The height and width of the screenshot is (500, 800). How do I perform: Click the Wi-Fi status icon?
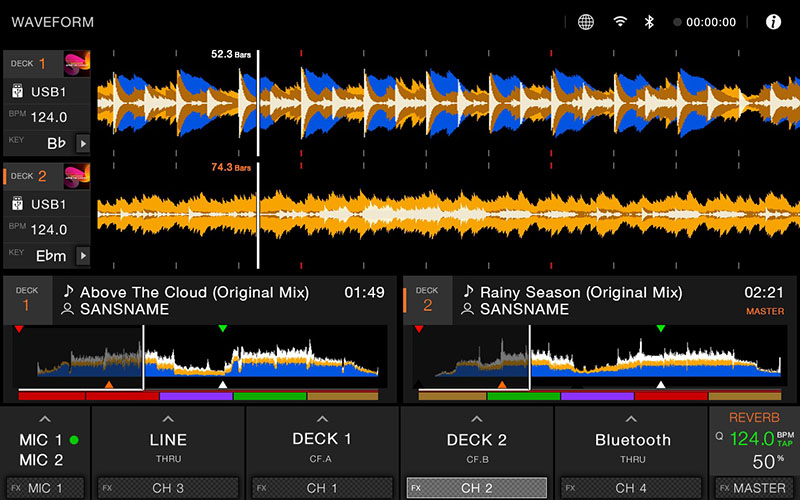(620, 22)
